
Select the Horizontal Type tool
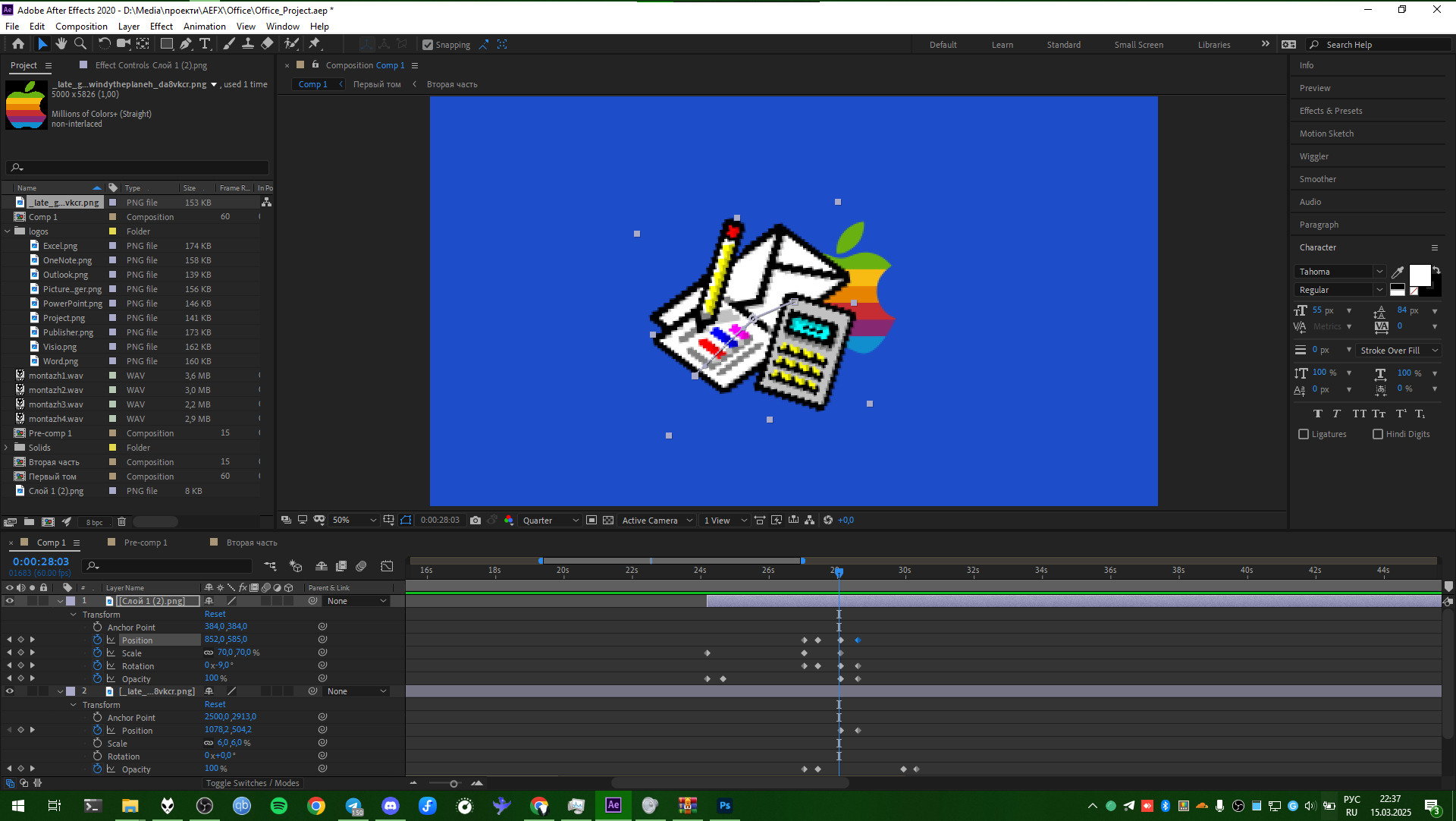click(205, 44)
